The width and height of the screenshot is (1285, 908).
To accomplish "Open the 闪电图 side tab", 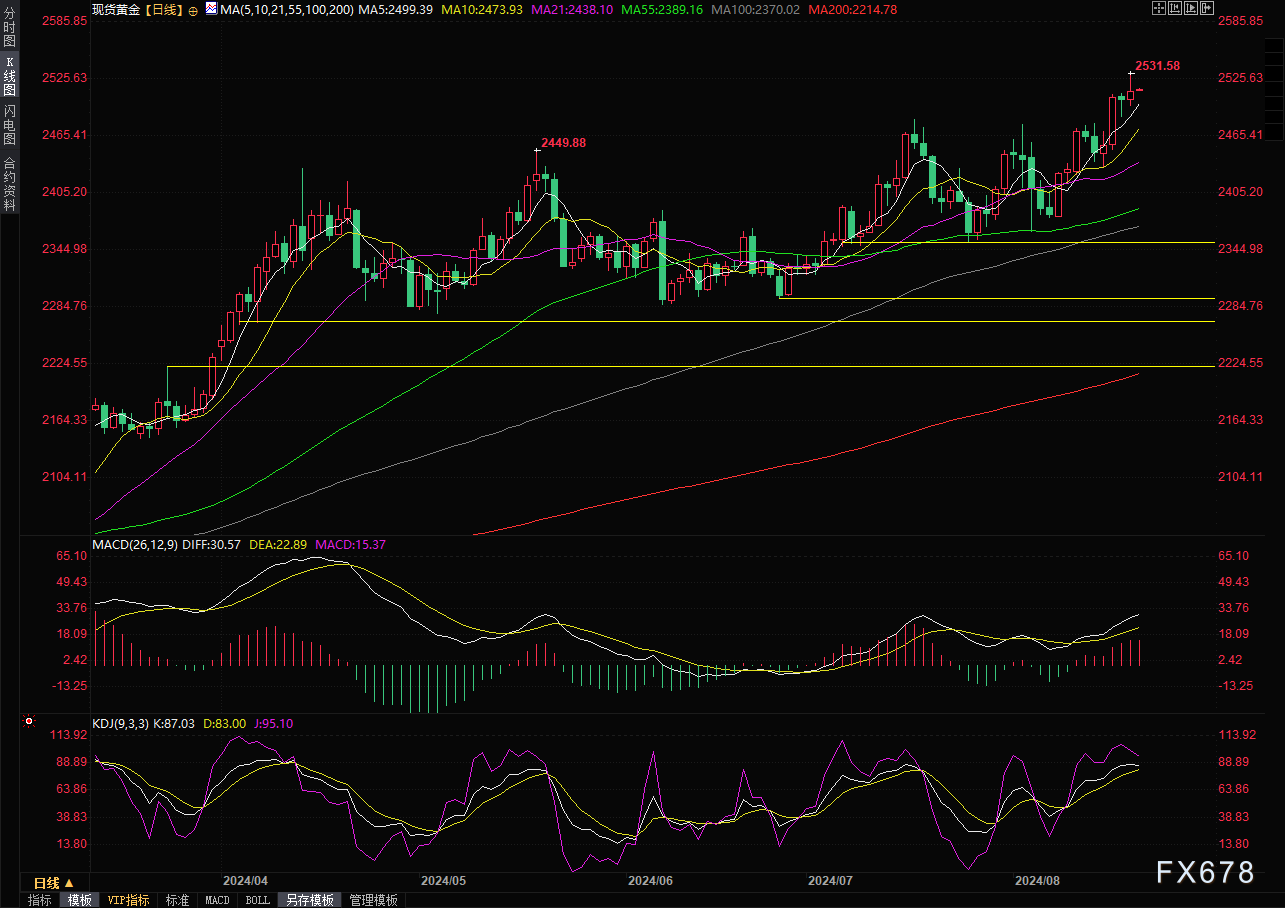I will (x=9, y=124).
